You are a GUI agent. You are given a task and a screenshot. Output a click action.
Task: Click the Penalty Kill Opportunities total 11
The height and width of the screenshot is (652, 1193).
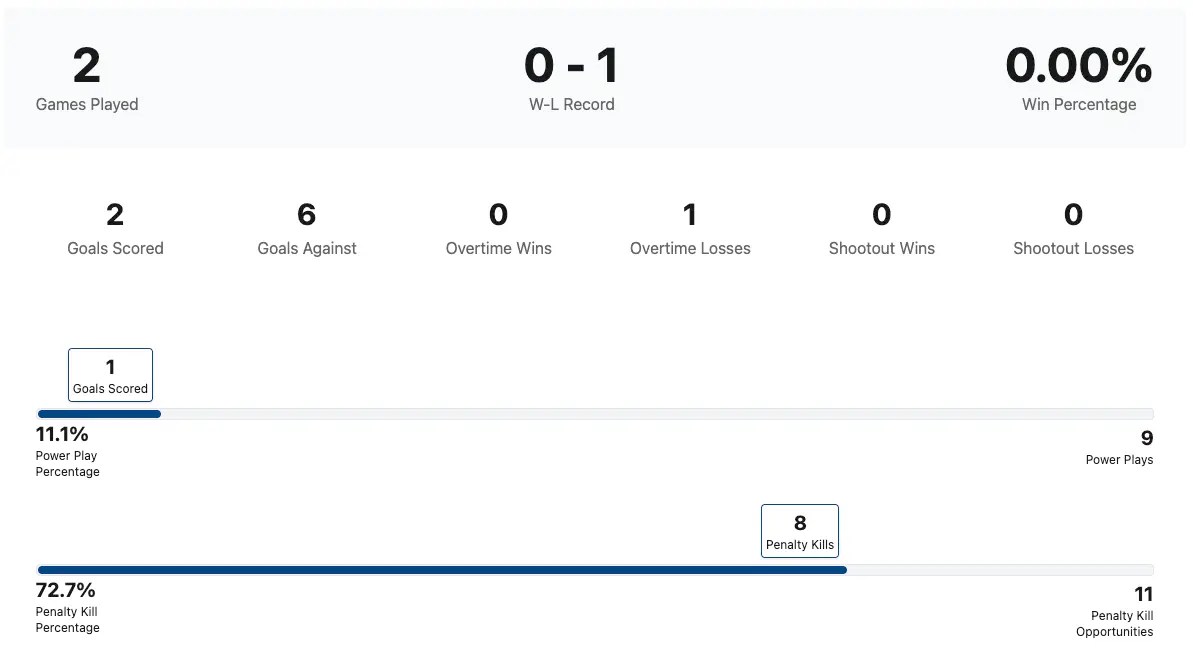(1143, 594)
